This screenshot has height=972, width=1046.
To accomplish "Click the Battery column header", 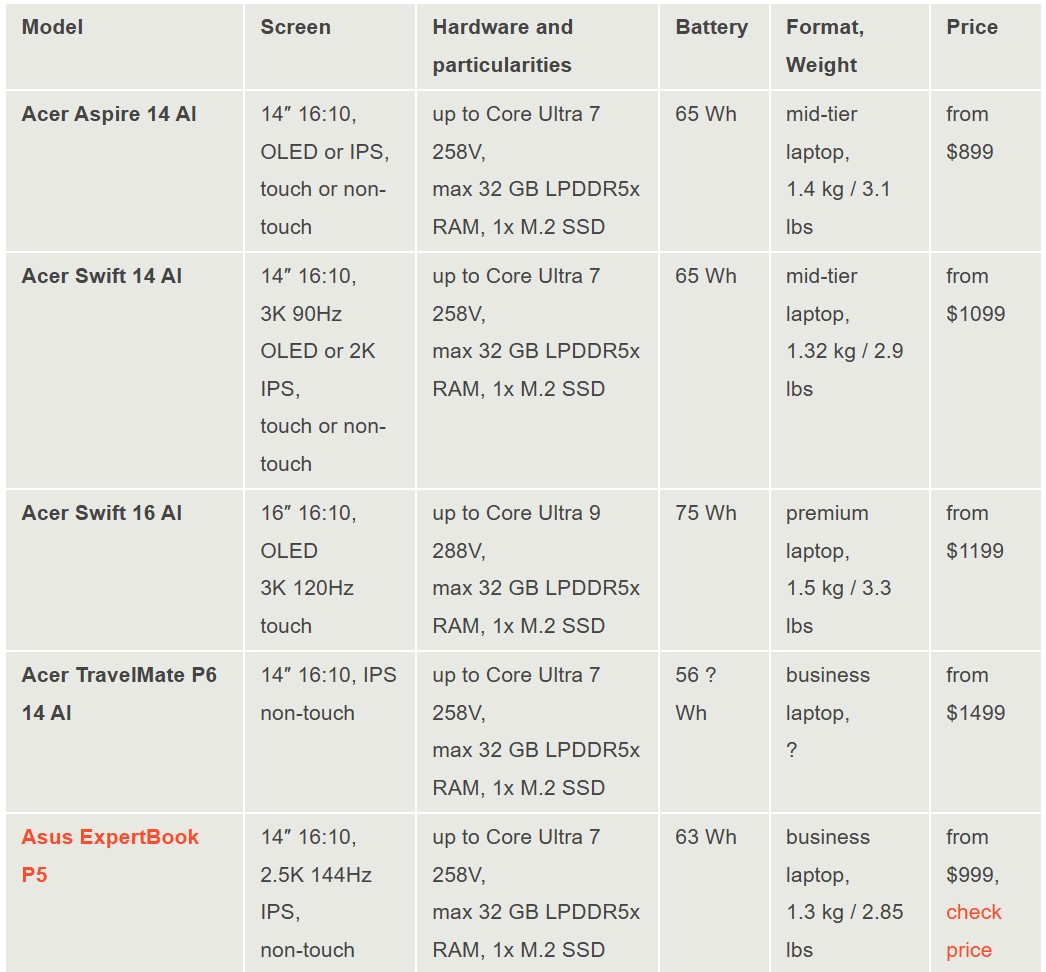I will (711, 28).
